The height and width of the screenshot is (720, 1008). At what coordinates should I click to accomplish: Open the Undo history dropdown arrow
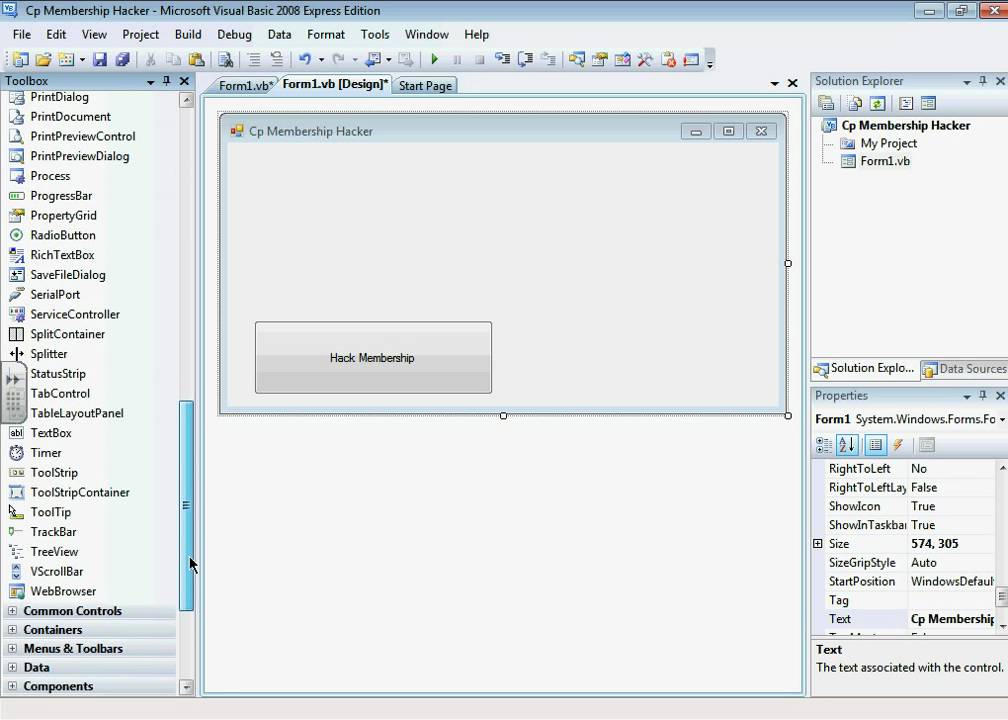click(x=321, y=60)
